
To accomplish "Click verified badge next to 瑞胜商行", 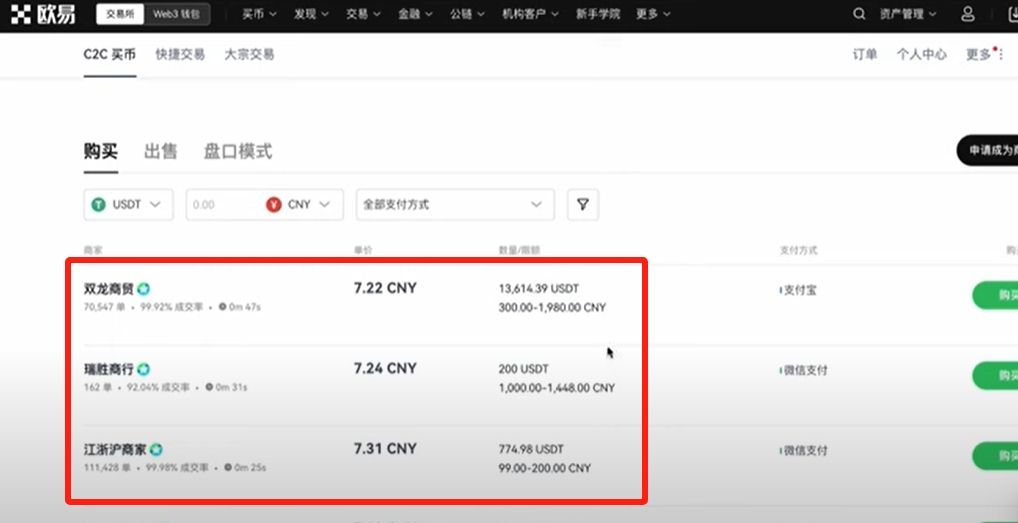I will point(143,369).
